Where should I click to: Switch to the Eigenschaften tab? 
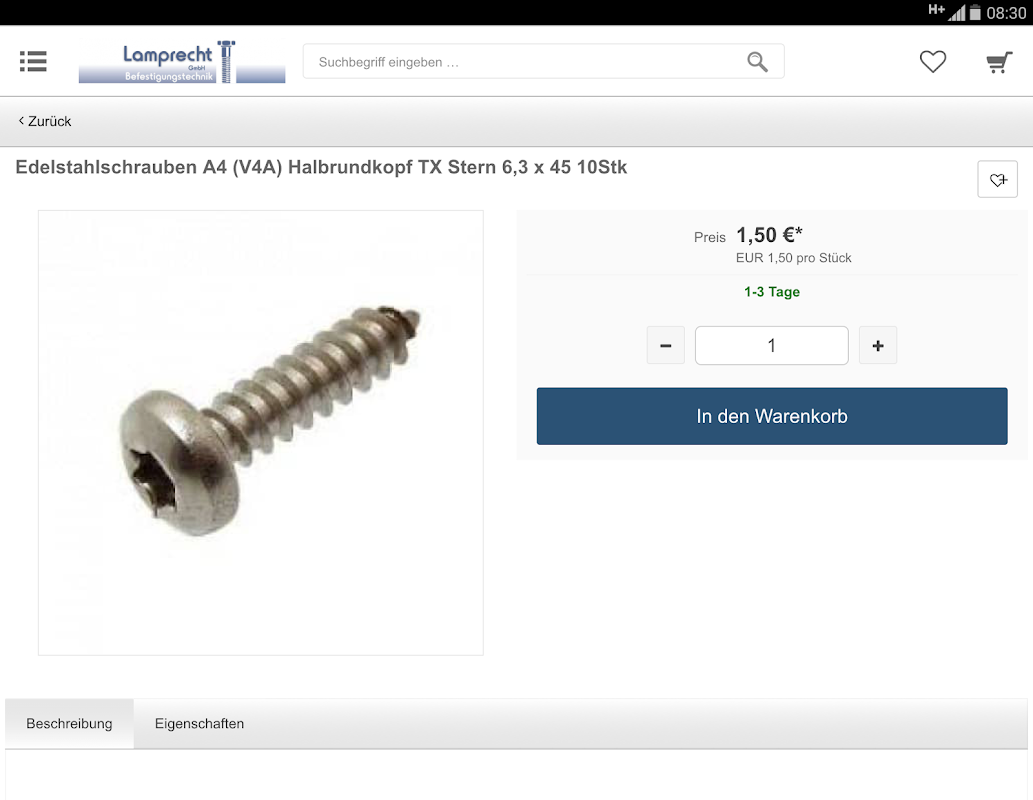tap(199, 724)
